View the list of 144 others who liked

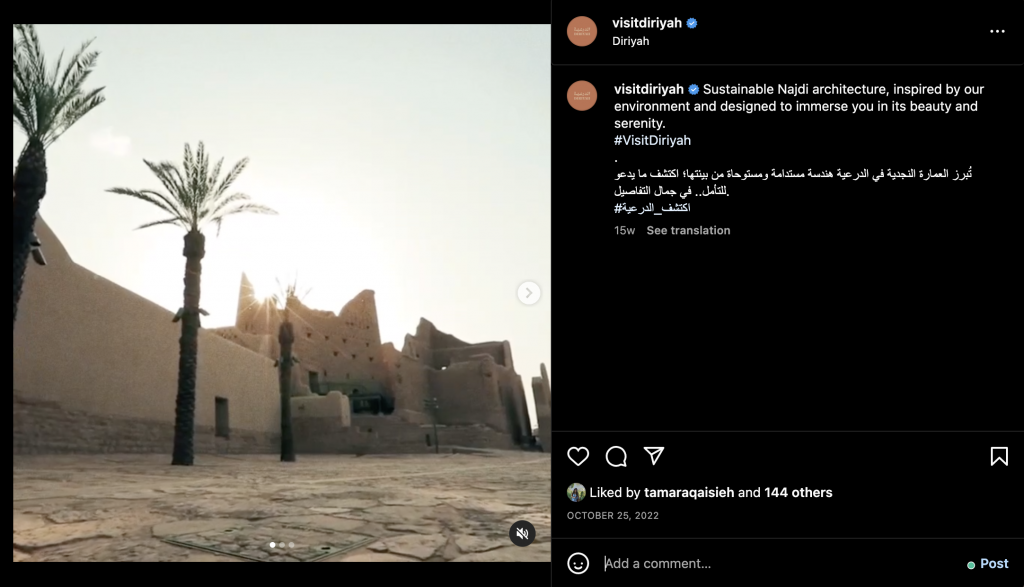[x=798, y=492]
